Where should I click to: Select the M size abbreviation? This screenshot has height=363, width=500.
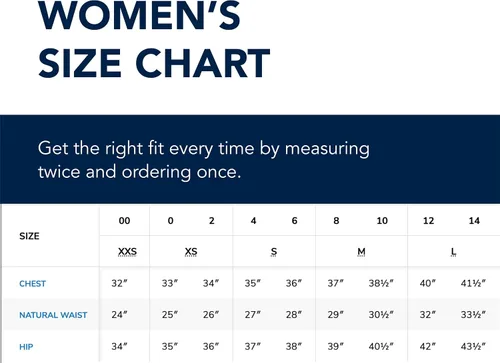point(361,252)
